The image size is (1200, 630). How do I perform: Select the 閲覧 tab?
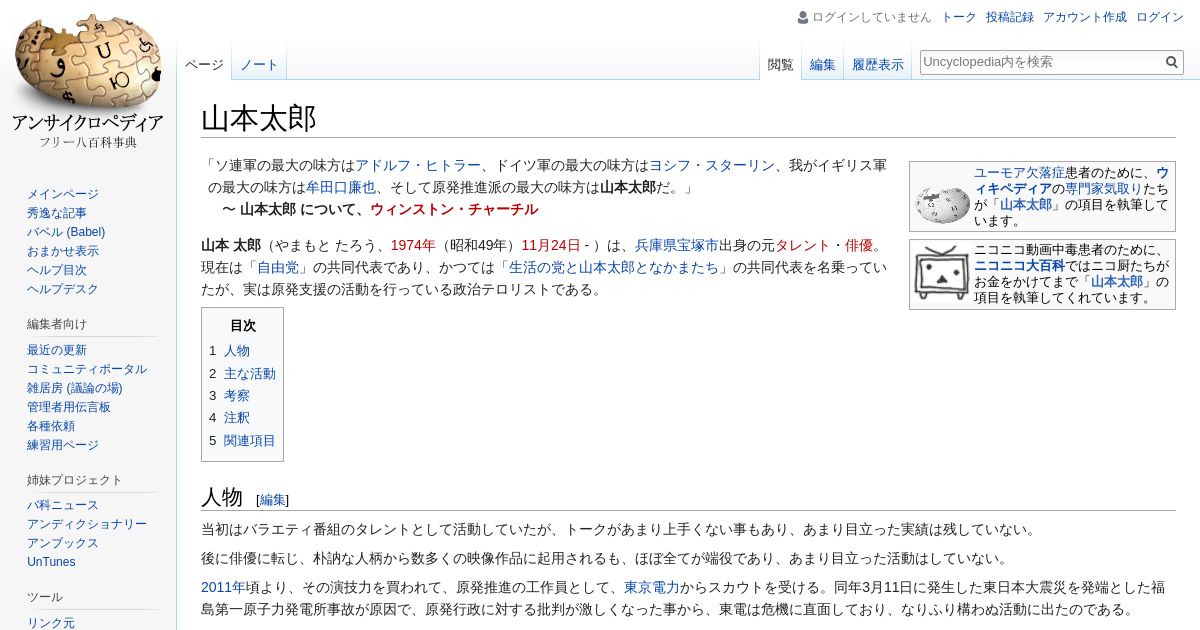pyautogui.click(x=780, y=64)
